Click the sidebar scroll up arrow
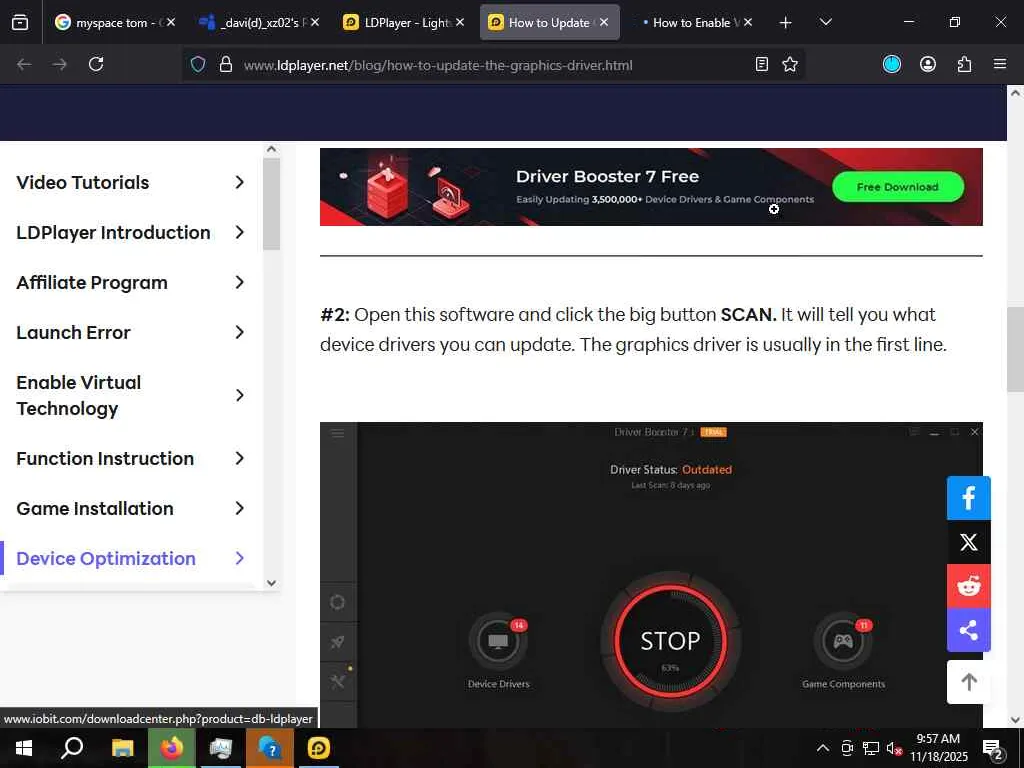Viewport: 1024px width, 768px height. 272,149
